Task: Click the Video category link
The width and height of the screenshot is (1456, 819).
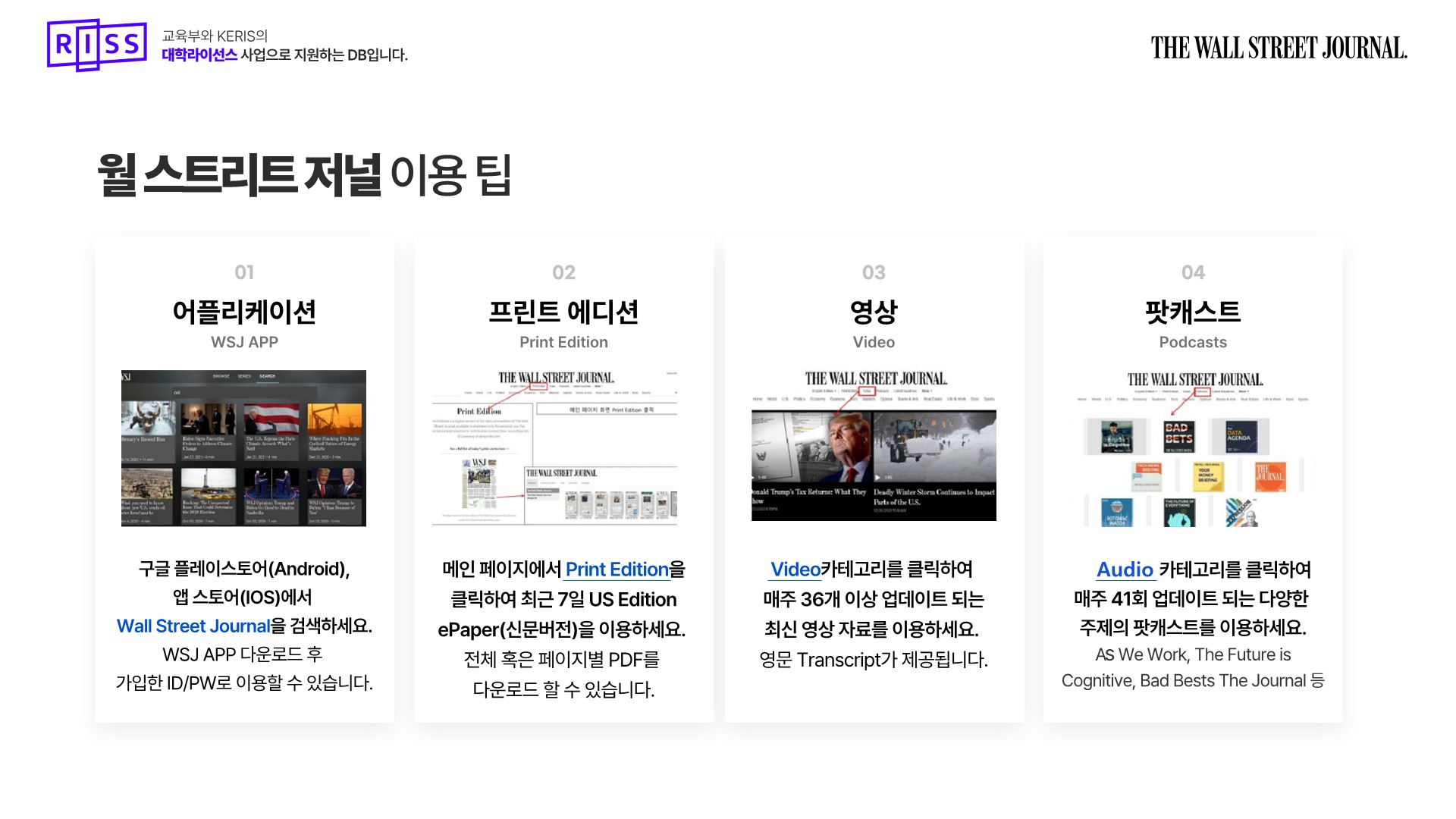Action: pyautogui.click(x=795, y=570)
